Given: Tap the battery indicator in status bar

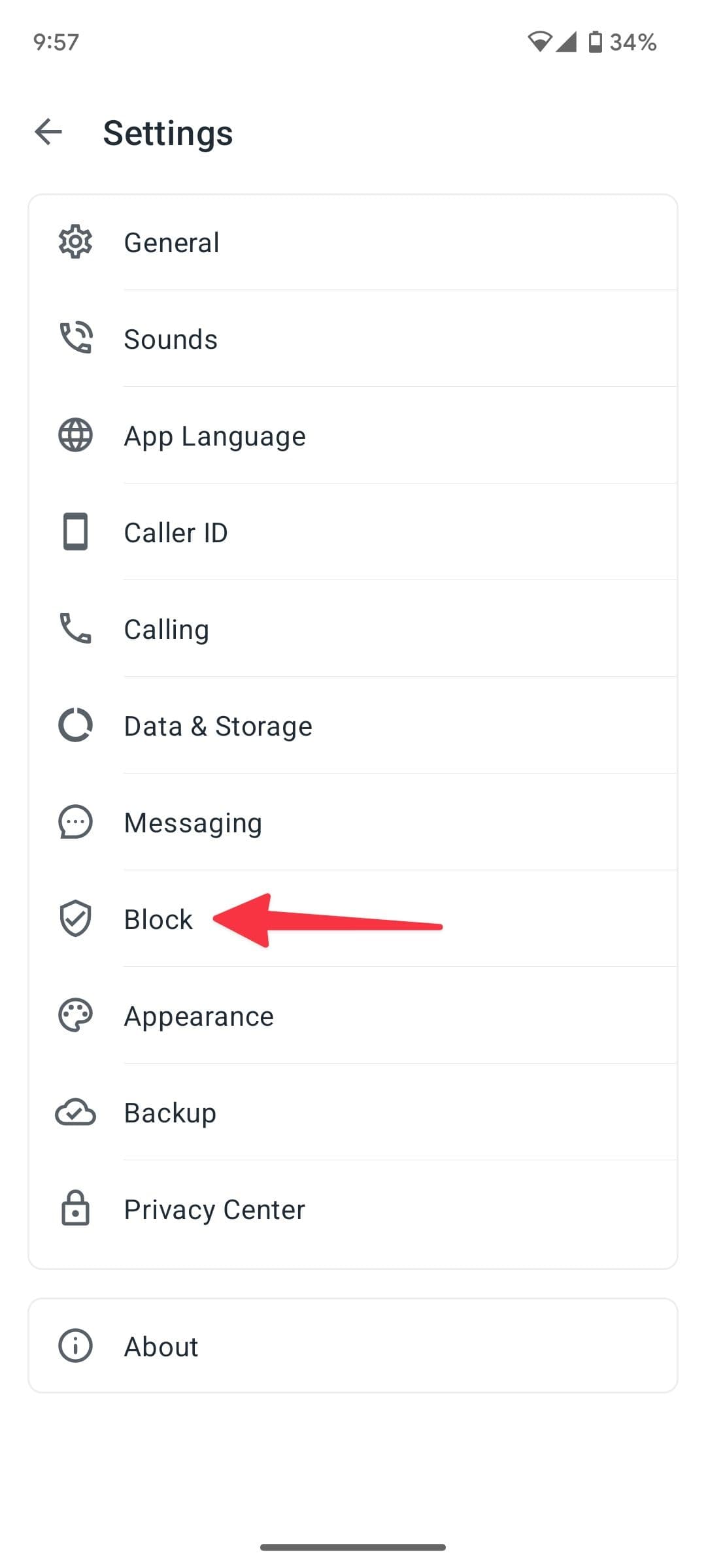Looking at the screenshot, I should point(595,42).
